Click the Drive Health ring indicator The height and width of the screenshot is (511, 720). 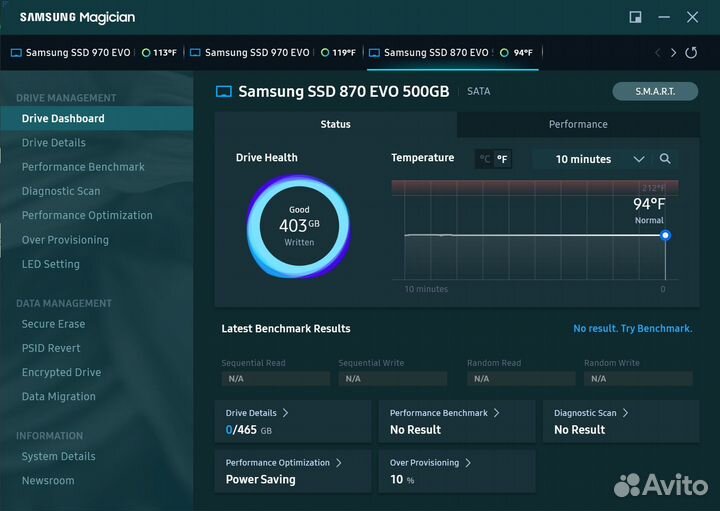[x=299, y=226]
